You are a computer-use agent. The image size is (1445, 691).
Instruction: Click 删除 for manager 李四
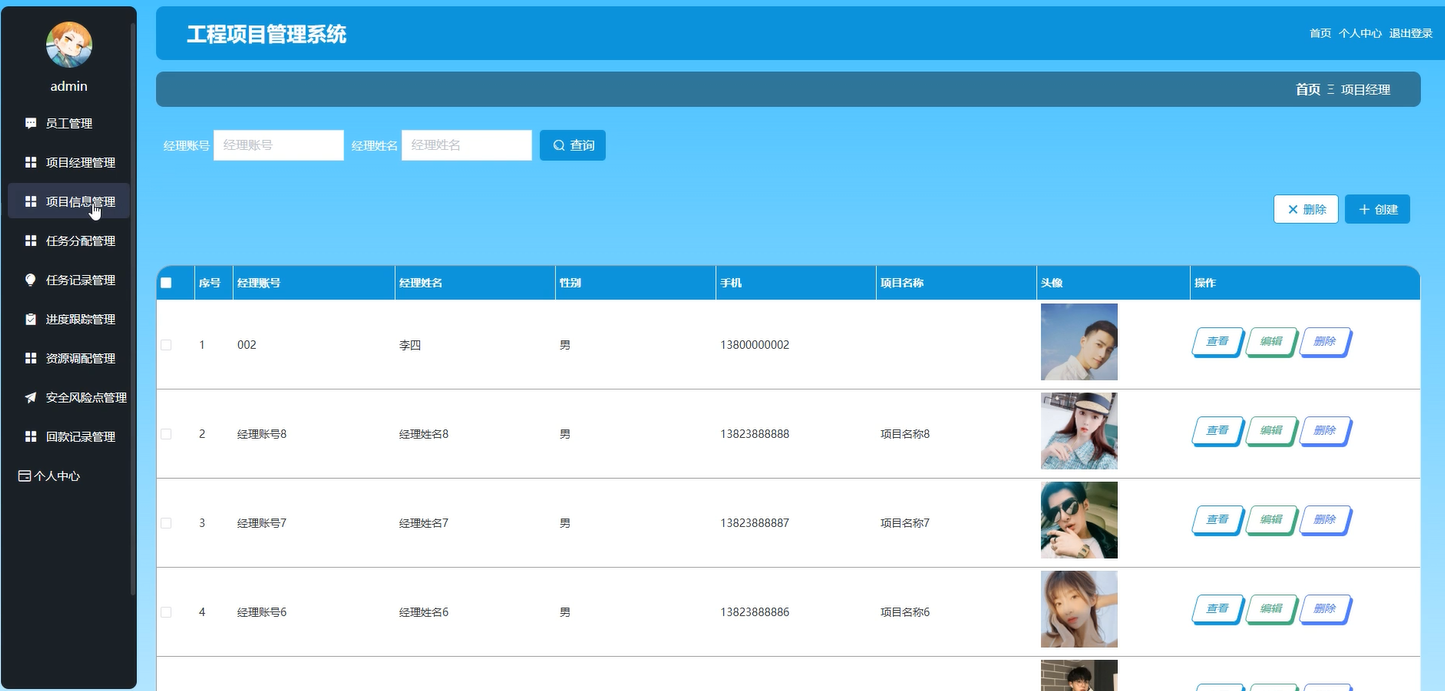click(1326, 342)
